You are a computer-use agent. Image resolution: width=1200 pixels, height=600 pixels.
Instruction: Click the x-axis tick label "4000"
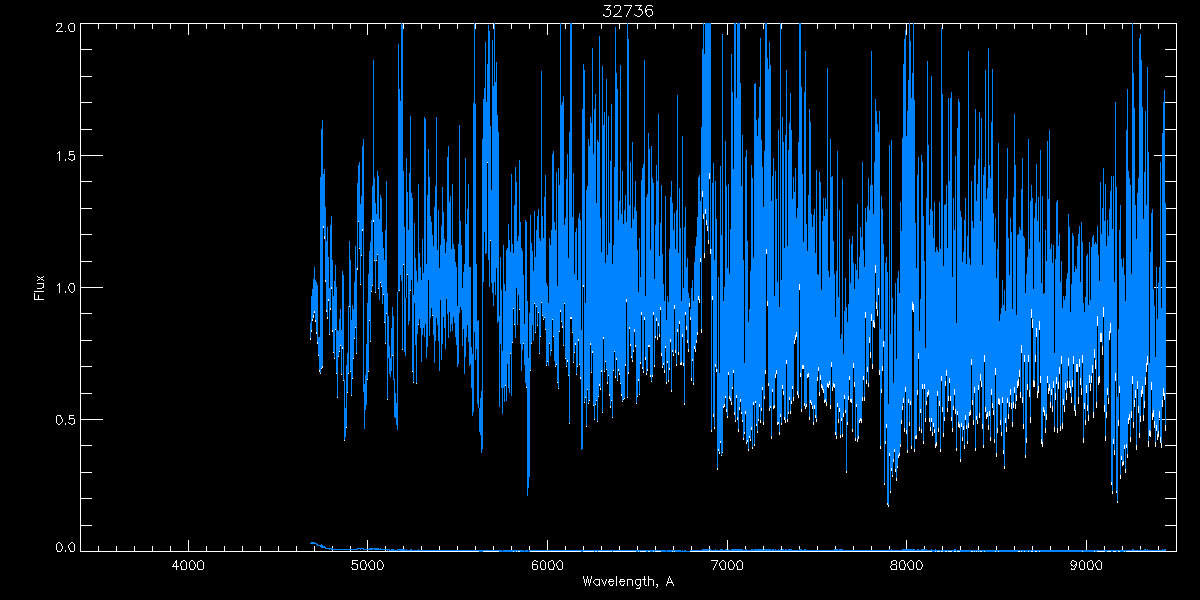(x=189, y=565)
